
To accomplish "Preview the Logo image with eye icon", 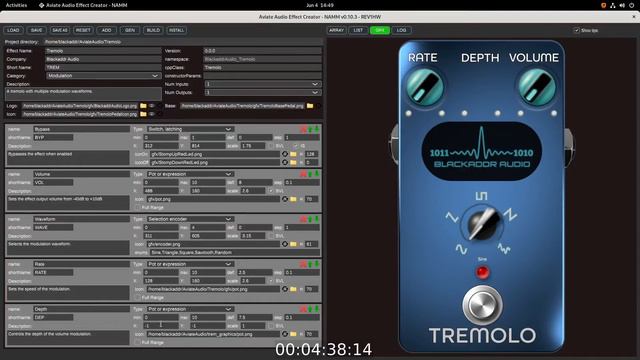I will pos(152,106).
